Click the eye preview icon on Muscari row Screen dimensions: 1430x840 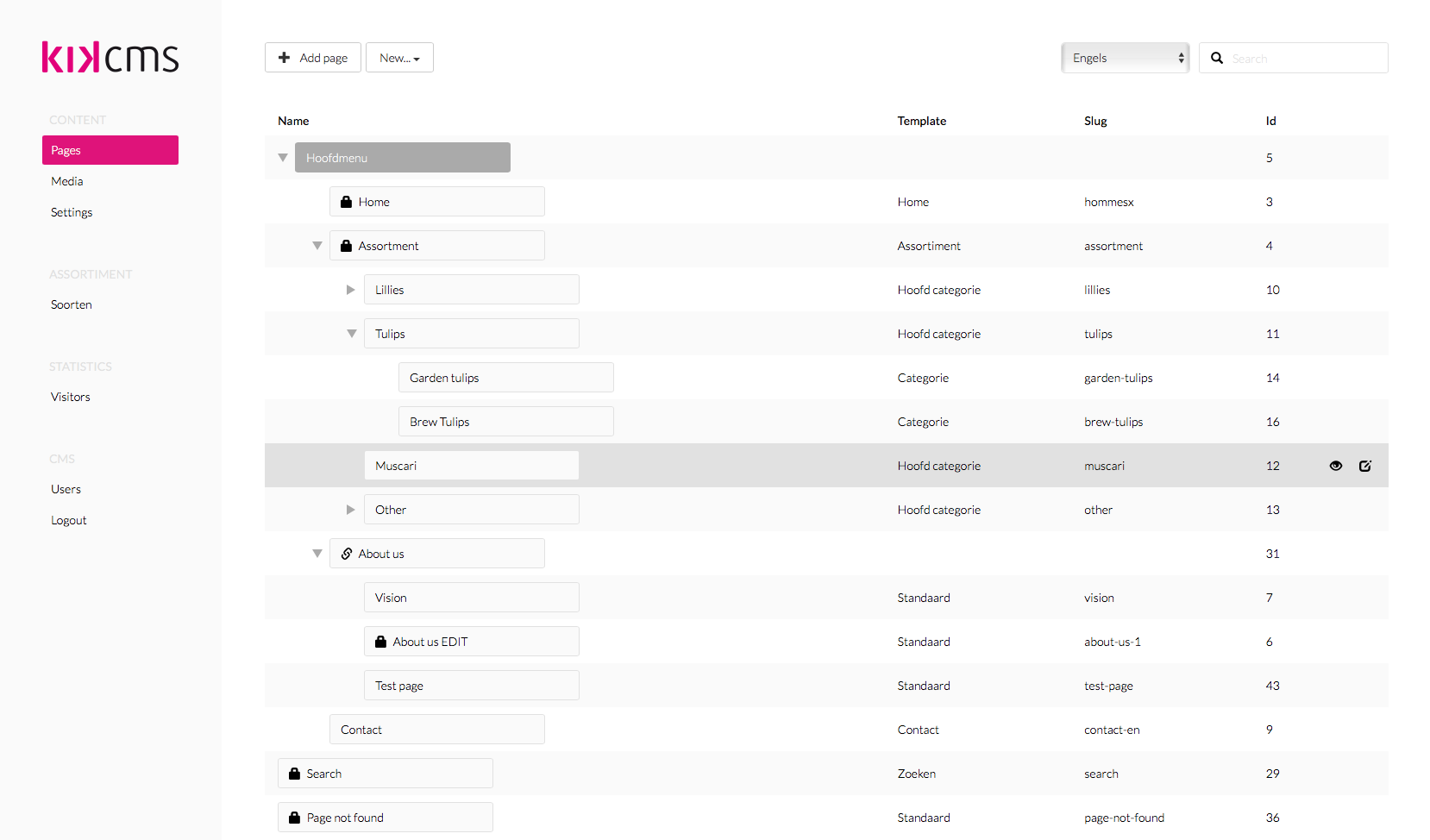1335,466
